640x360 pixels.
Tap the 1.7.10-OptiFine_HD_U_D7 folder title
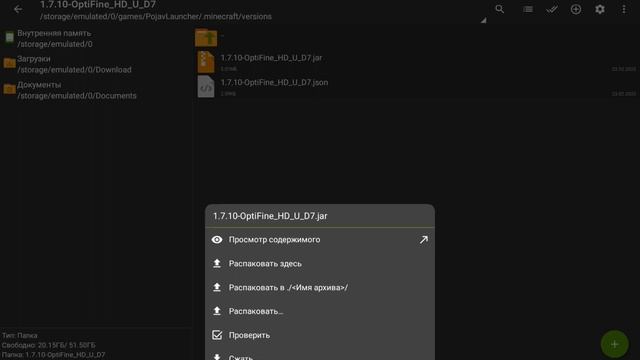[x=98, y=4]
